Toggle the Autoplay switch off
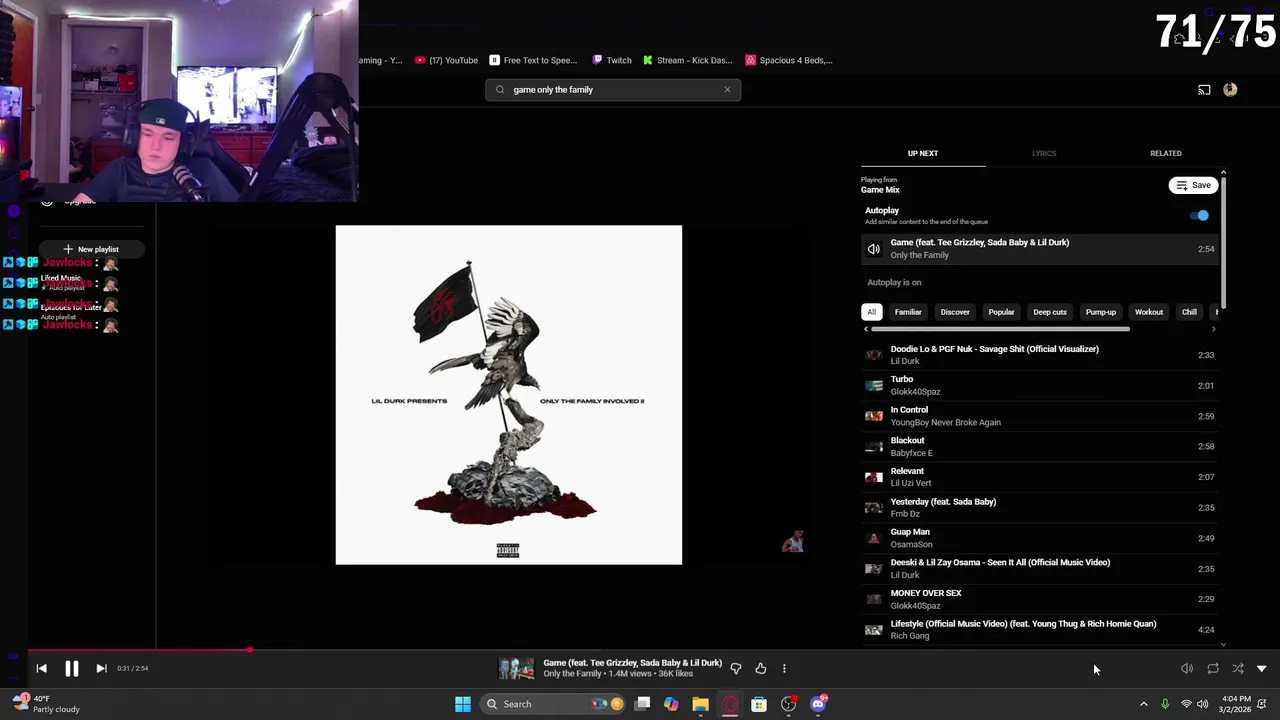Image resolution: width=1280 pixels, height=720 pixels. click(1199, 215)
